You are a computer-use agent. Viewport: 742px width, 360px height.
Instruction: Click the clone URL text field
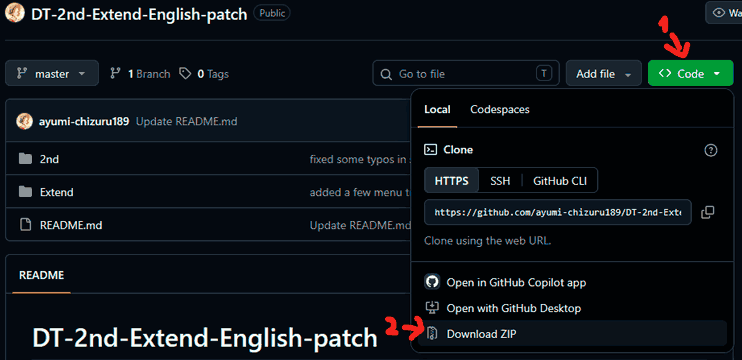pos(558,212)
